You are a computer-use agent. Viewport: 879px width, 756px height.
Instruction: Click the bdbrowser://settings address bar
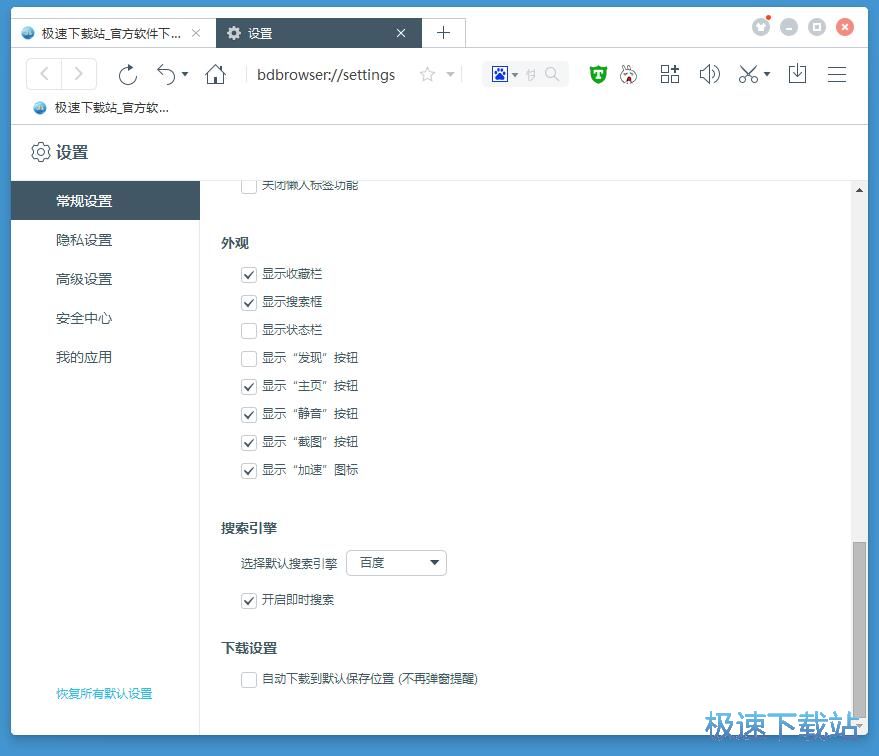(x=326, y=75)
